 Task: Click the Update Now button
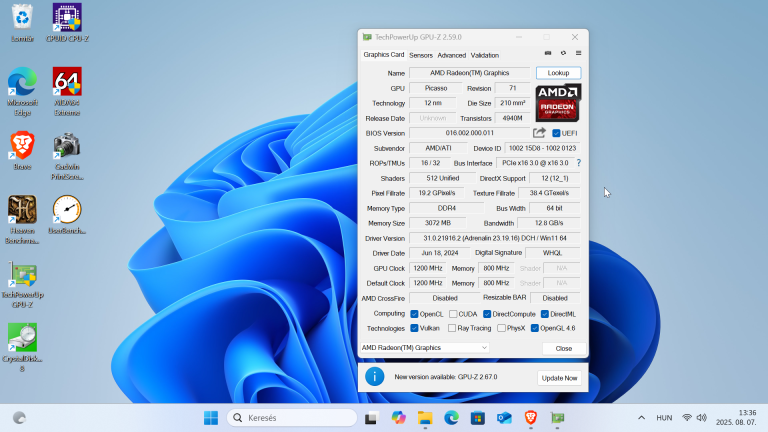click(x=559, y=378)
